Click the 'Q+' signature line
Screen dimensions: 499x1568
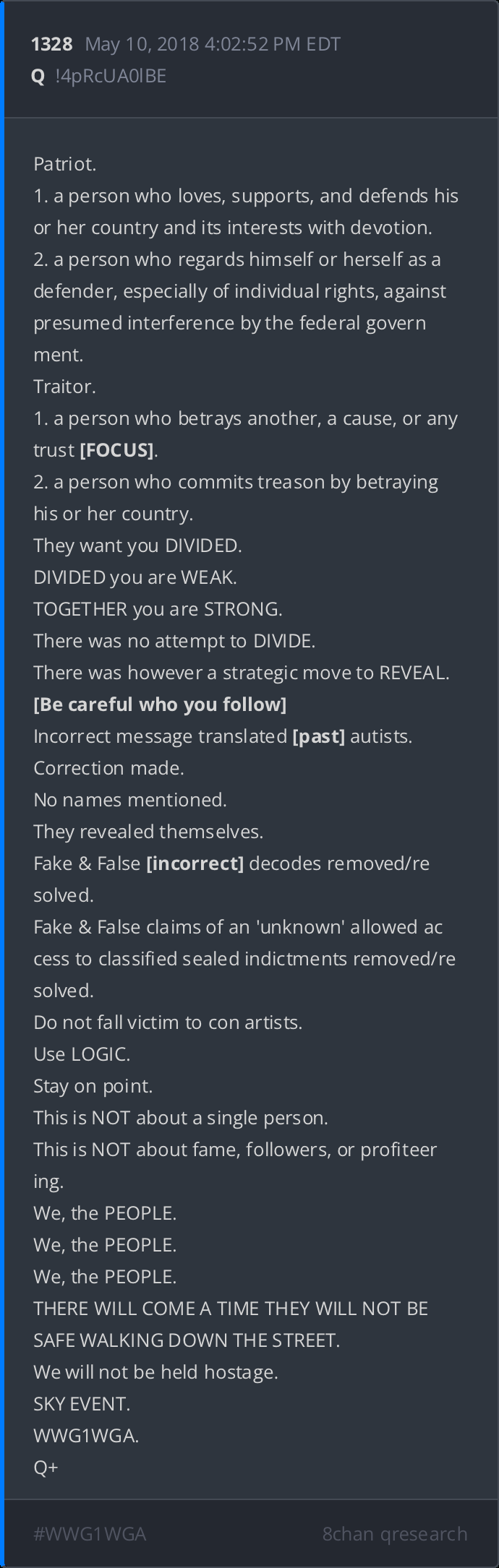46,1468
